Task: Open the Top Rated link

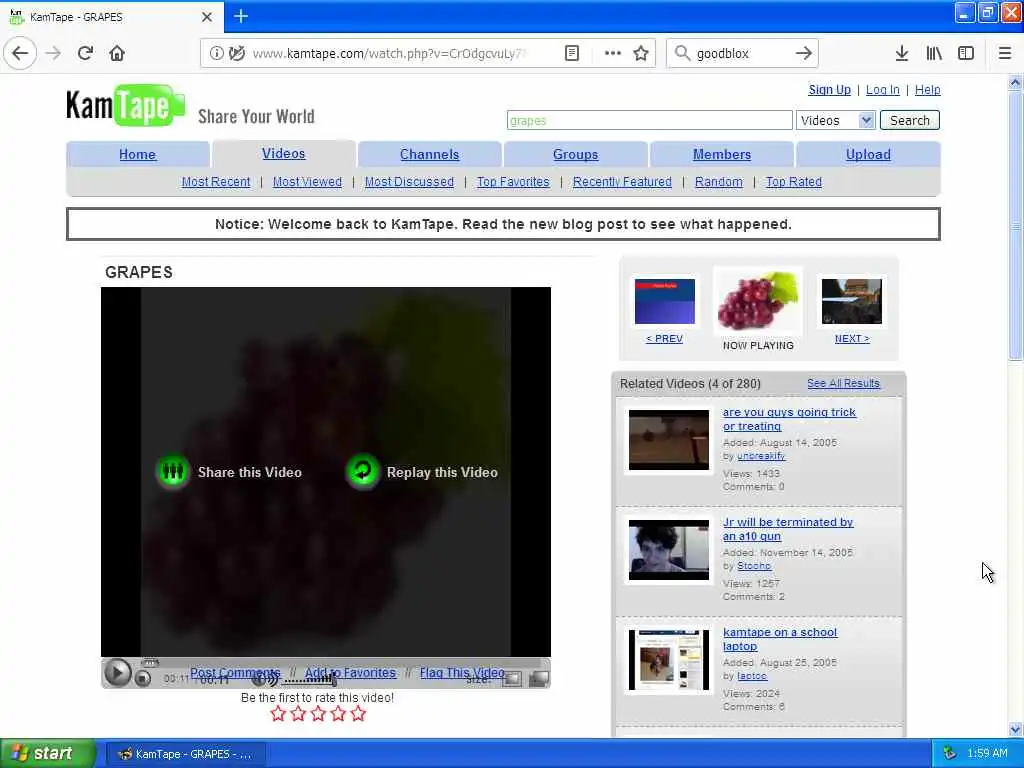Action: [x=793, y=182]
